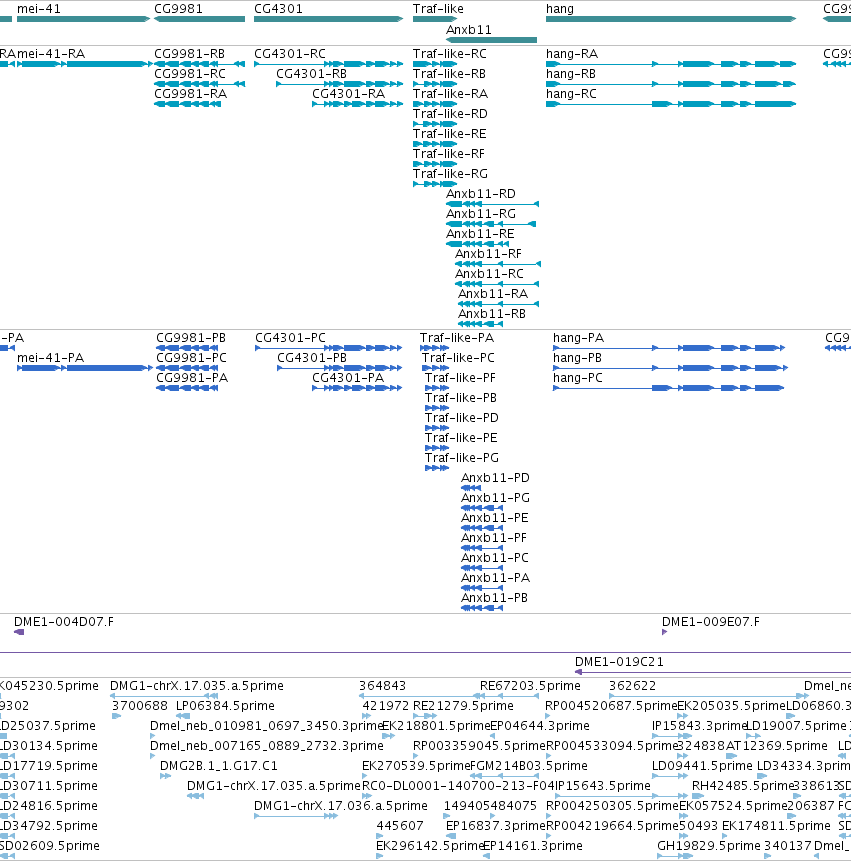Select EST DMG1-chrX.17.036.a.5prime
Image resolution: width=851 pixels, height=861 pixels.
point(340,806)
